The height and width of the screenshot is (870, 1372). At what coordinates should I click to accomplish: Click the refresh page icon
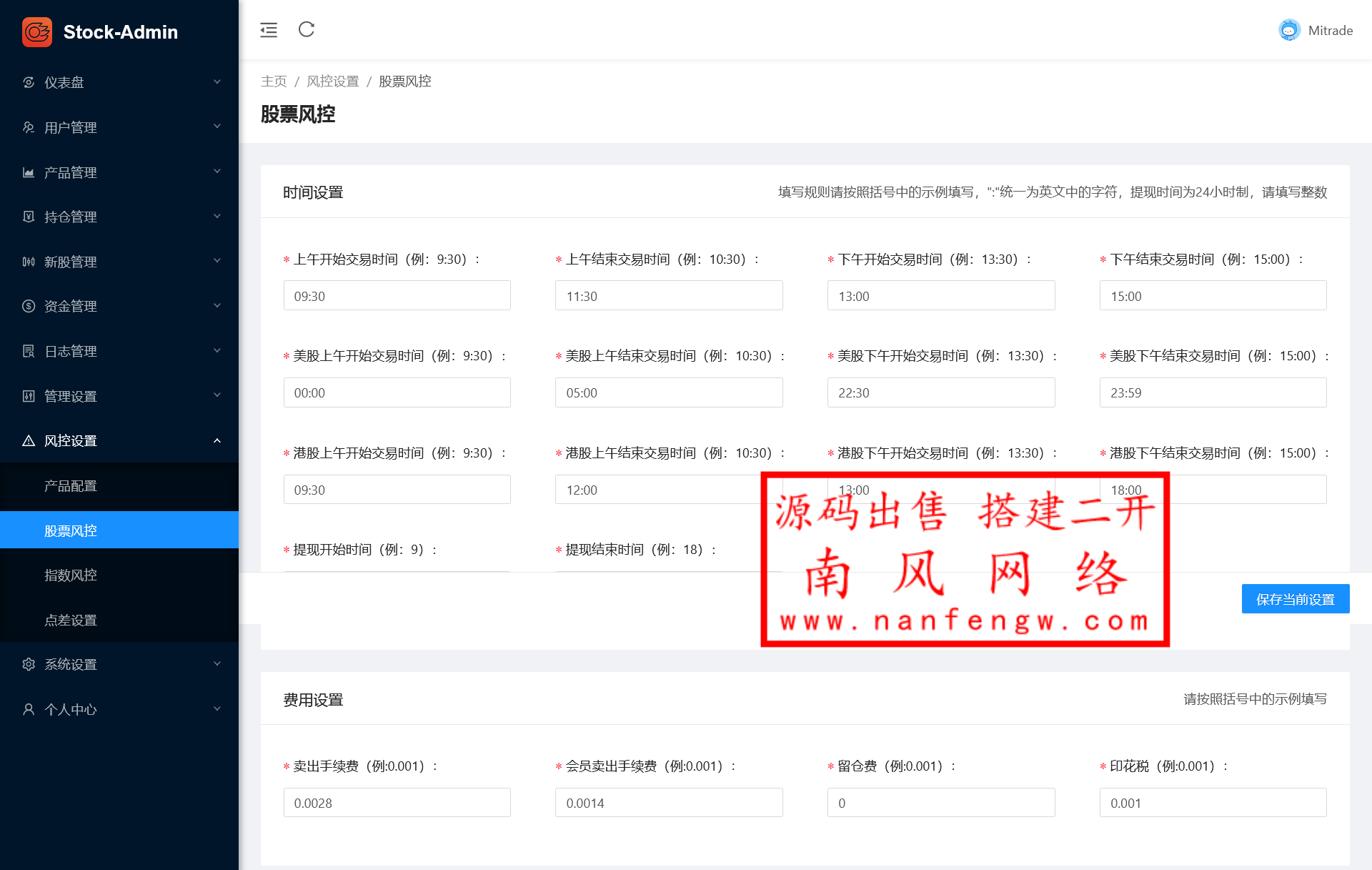pos(307,29)
